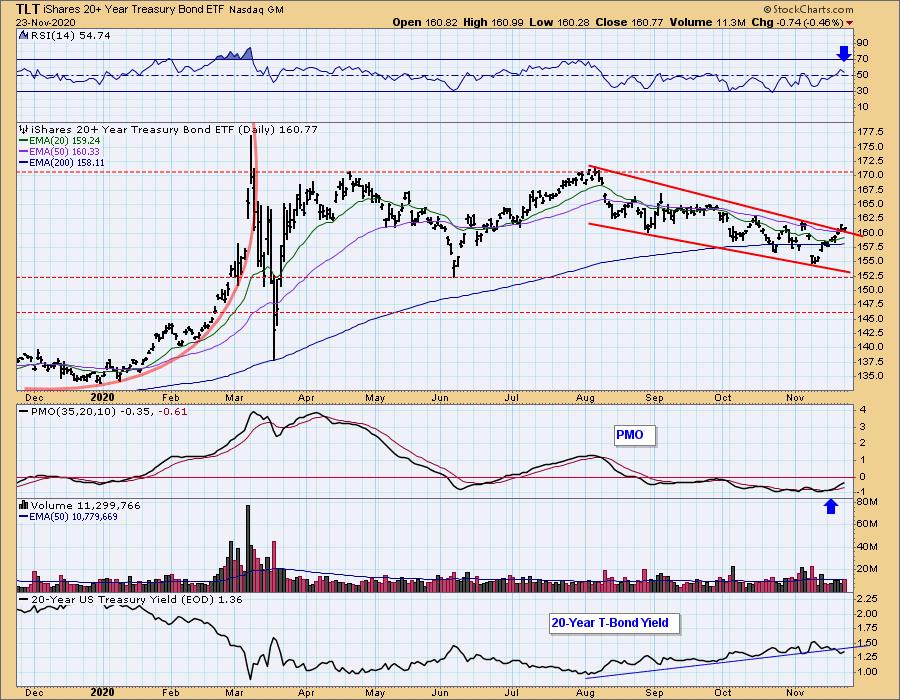The height and width of the screenshot is (700, 900).
Task: Click the iShares 20+ Year Treasury Bond ETF header title
Action: coord(135,10)
